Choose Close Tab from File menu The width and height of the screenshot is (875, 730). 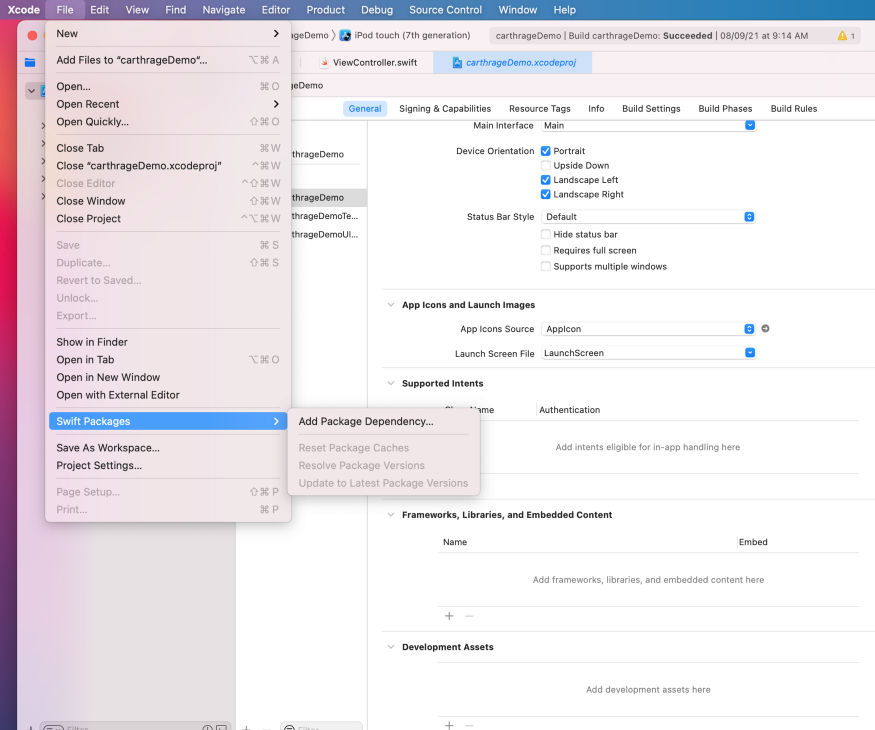pos(168,148)
